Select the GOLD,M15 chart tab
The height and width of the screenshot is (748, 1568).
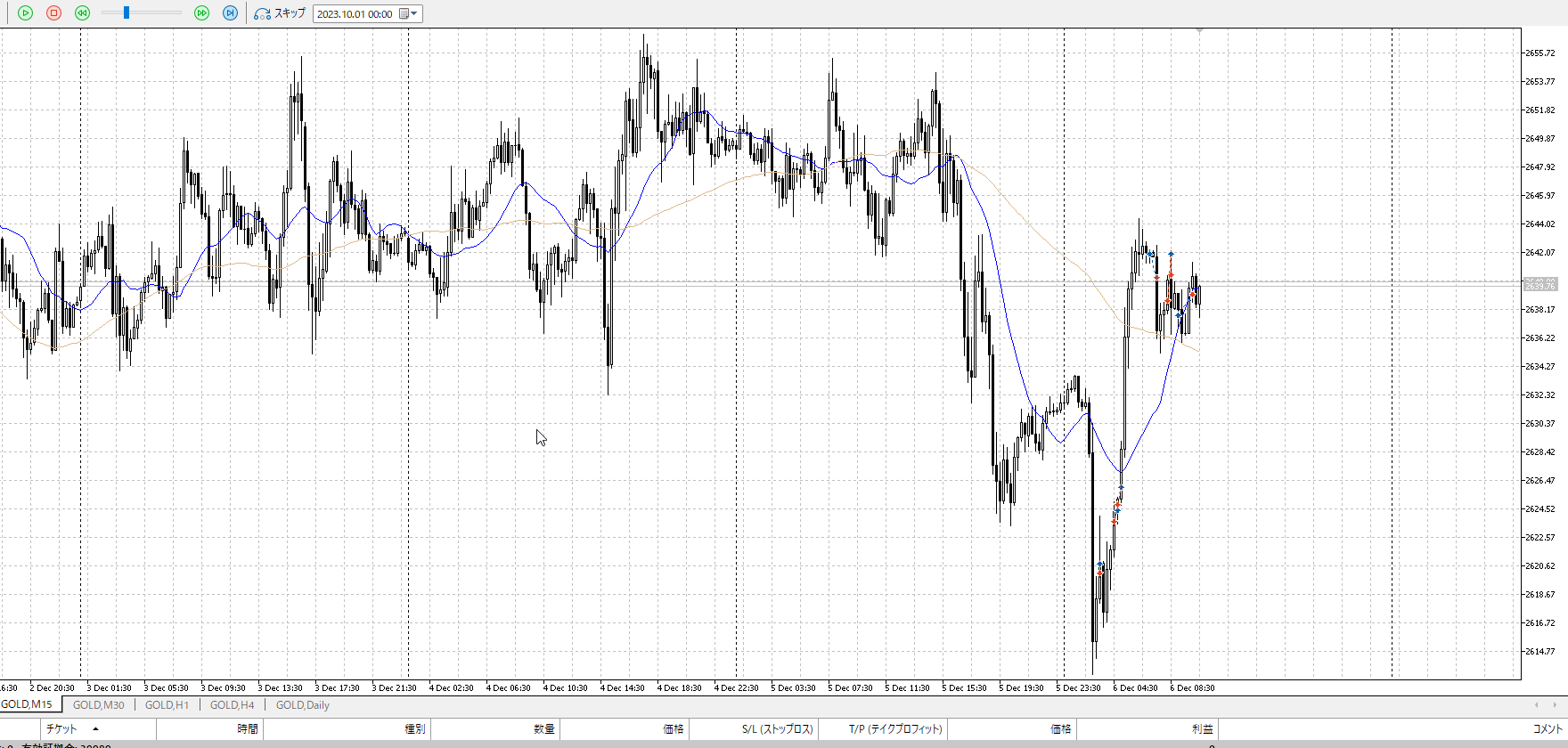tap(28, 705)
